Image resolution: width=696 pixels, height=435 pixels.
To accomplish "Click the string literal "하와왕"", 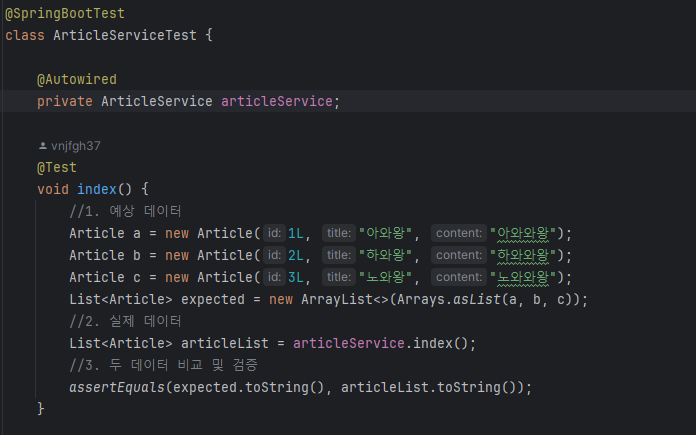I will tap(385, 255).
